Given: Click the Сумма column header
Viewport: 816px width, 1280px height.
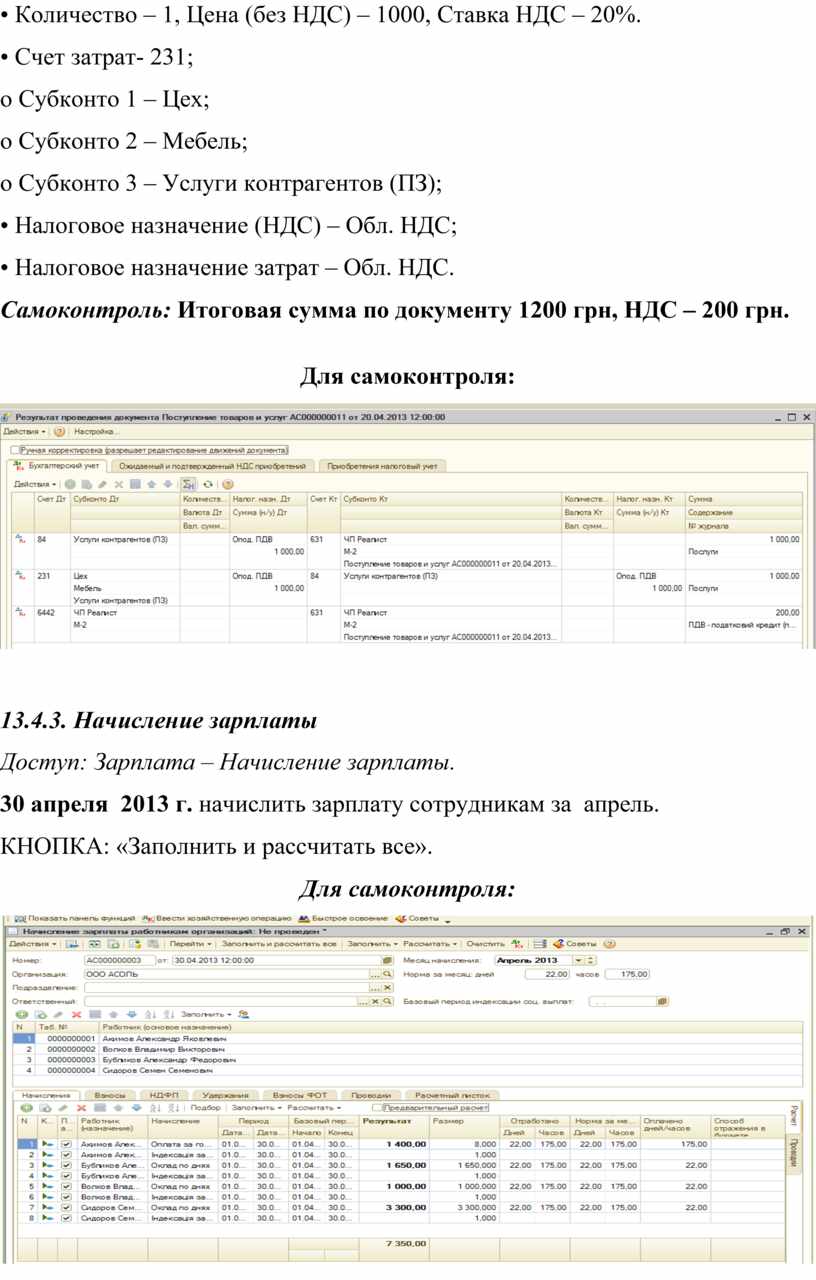Looking at the screenshot, I should click(x=744, y=498).
